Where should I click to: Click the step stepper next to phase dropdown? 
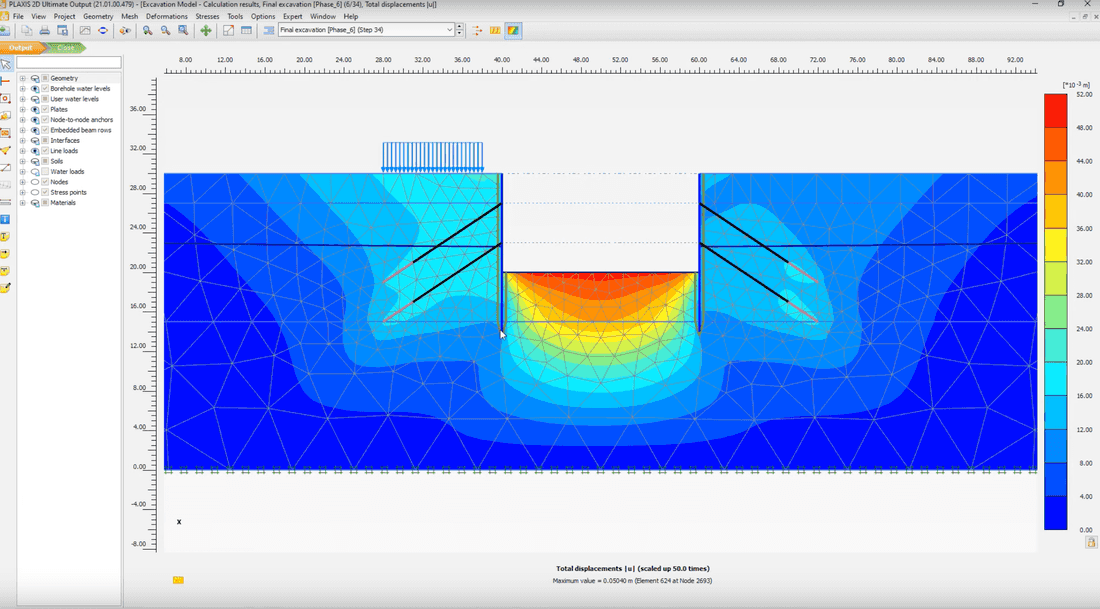(460, 30)
